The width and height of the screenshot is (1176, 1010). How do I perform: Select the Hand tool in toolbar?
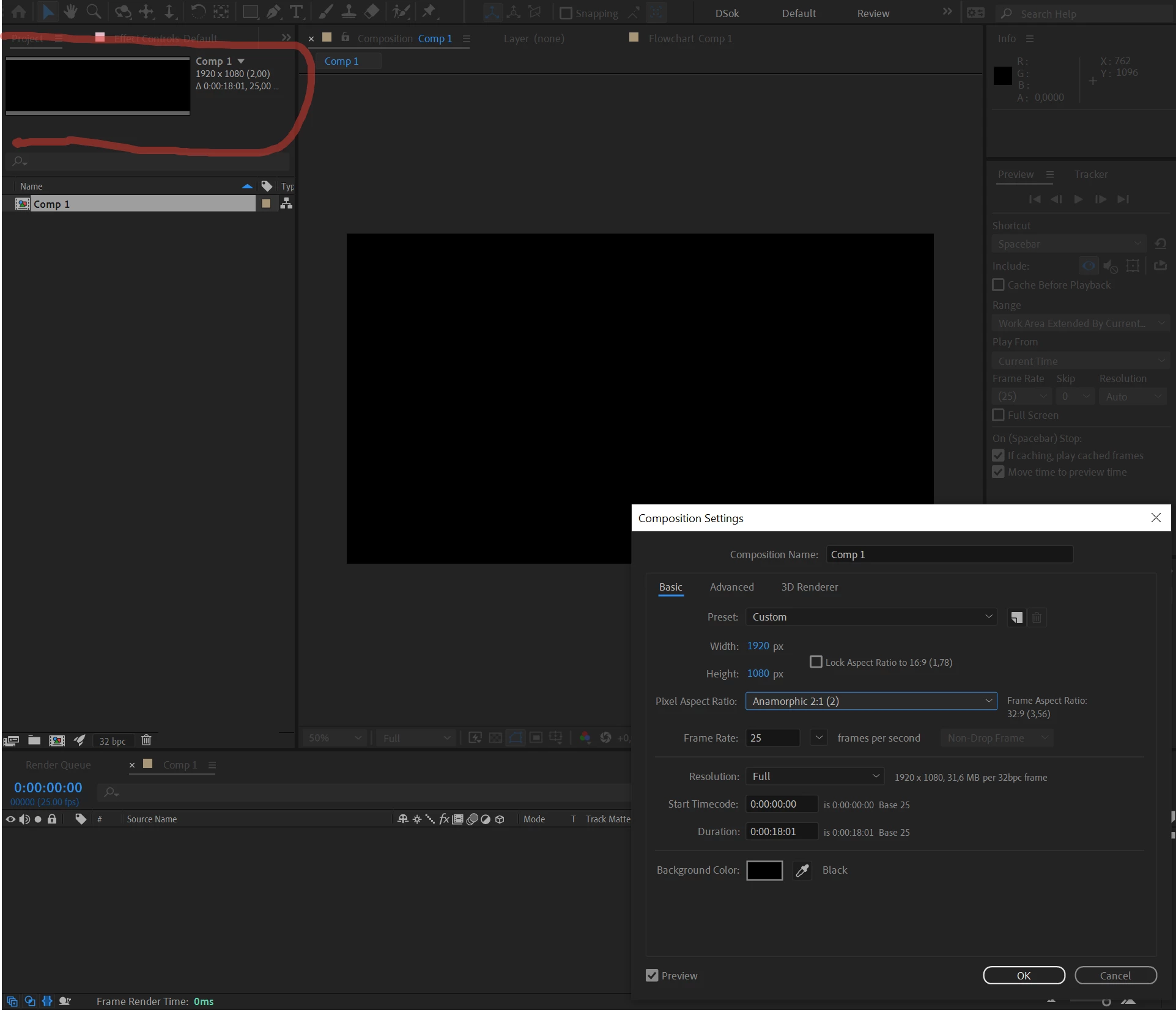pos(70,12)
